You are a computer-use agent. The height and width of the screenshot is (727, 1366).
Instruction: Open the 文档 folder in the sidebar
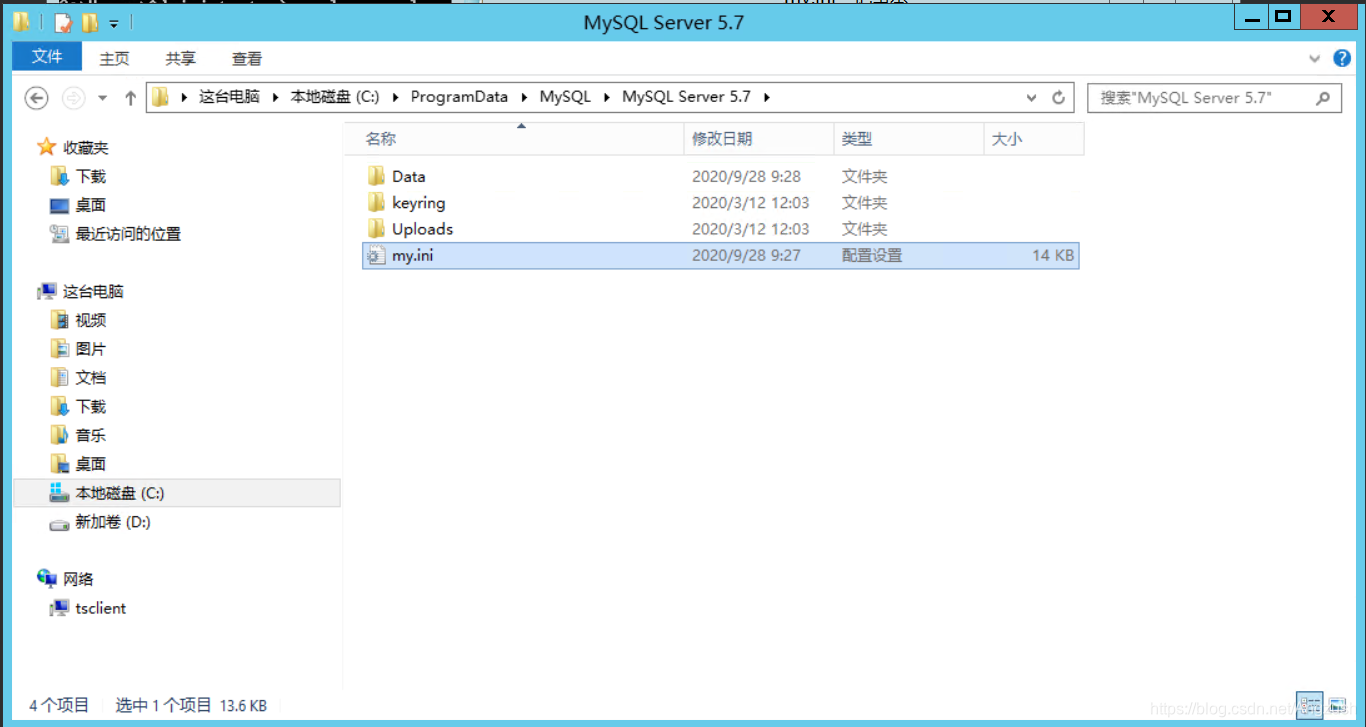(x=91, y=378)
